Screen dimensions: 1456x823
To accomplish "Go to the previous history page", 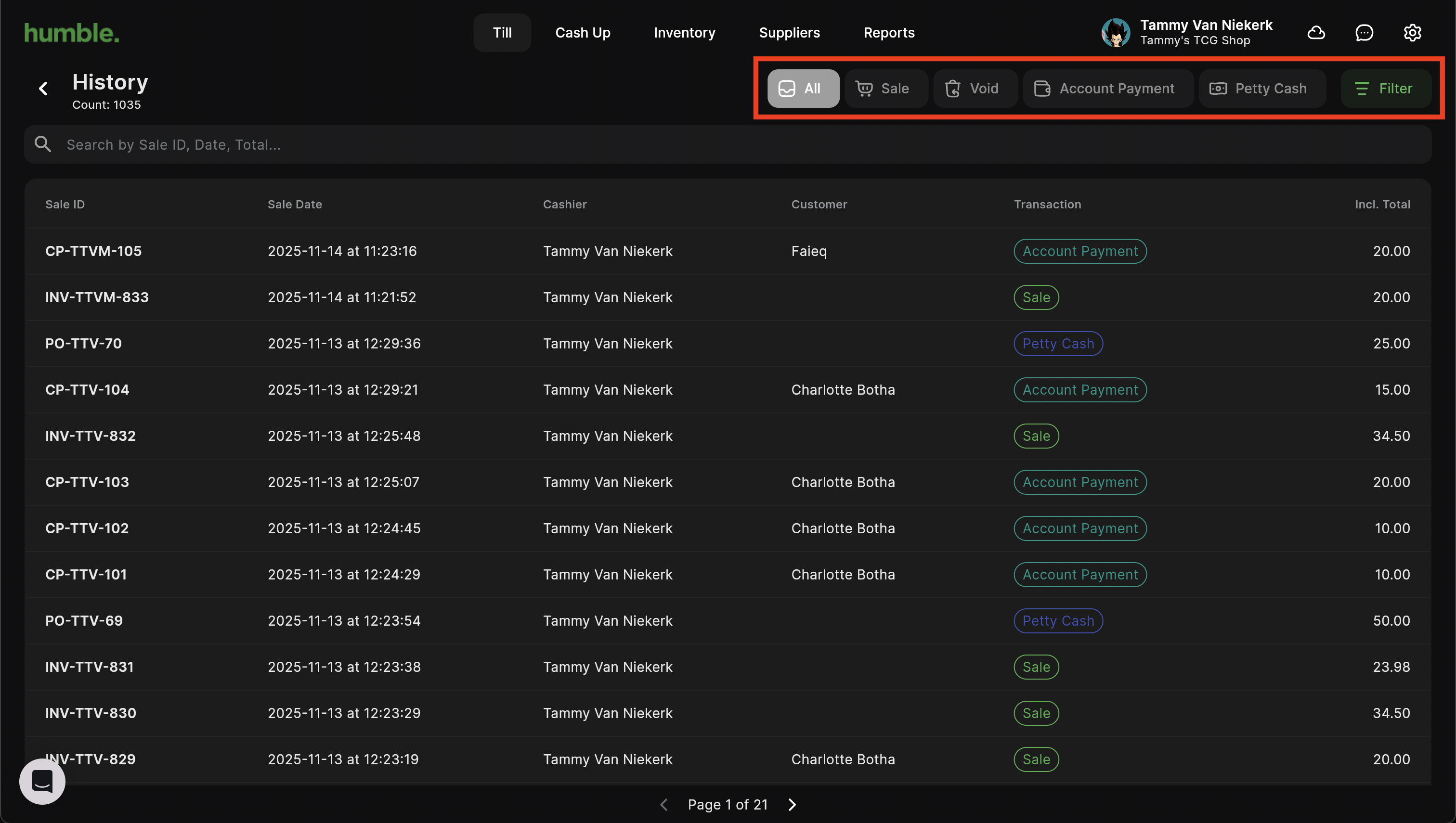I will (x=664, y=804).
